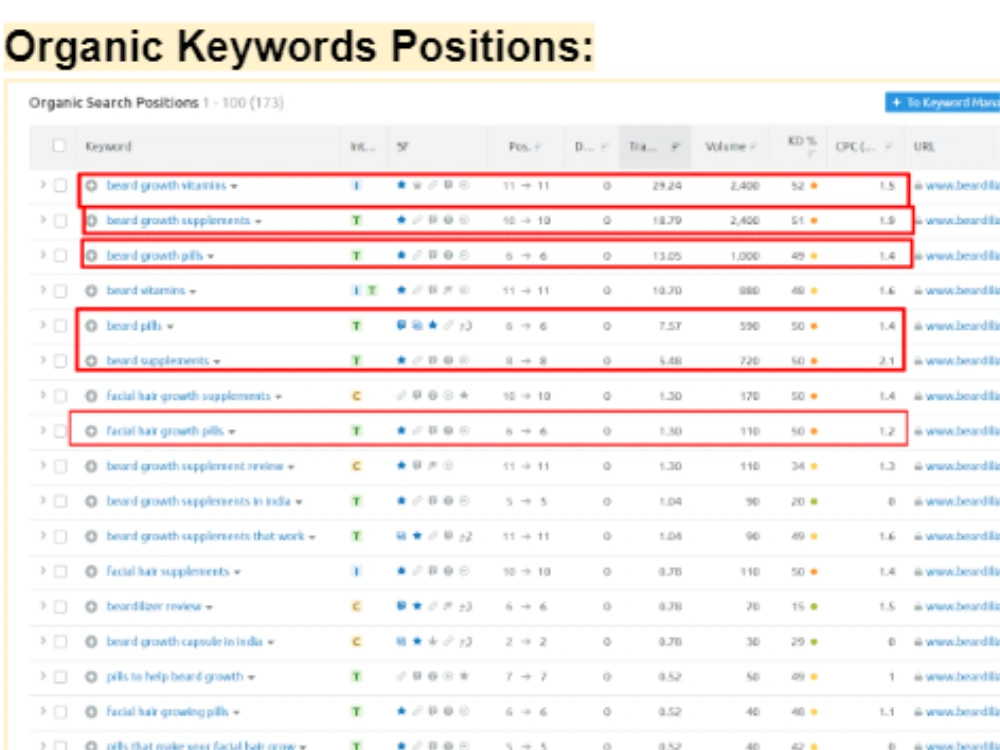Screen dimensions: 1000x750
Task: Click the Organic Search Positions heading text
Action: (x=114, y=103)
